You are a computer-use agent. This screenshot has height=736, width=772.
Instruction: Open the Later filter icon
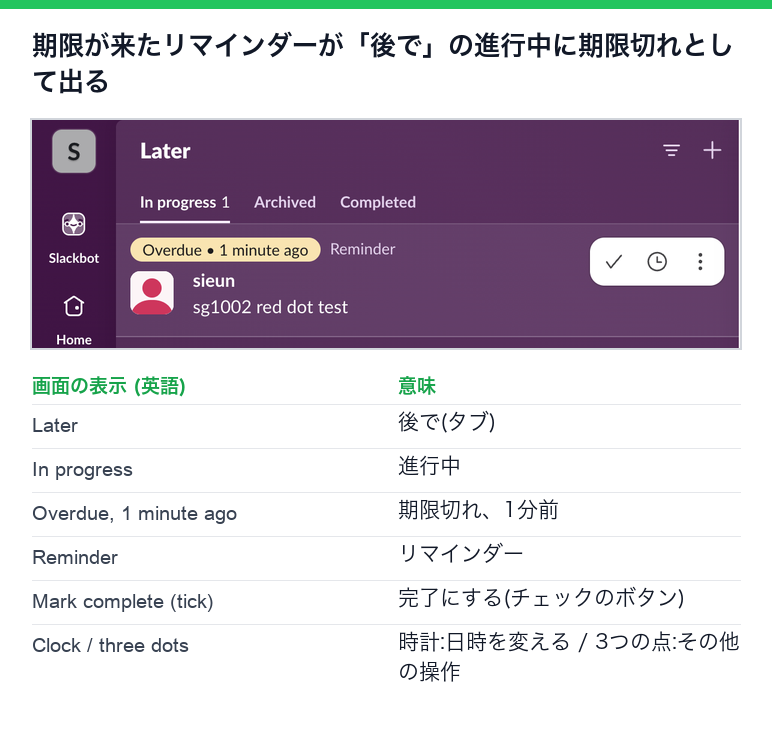point(671,150)
